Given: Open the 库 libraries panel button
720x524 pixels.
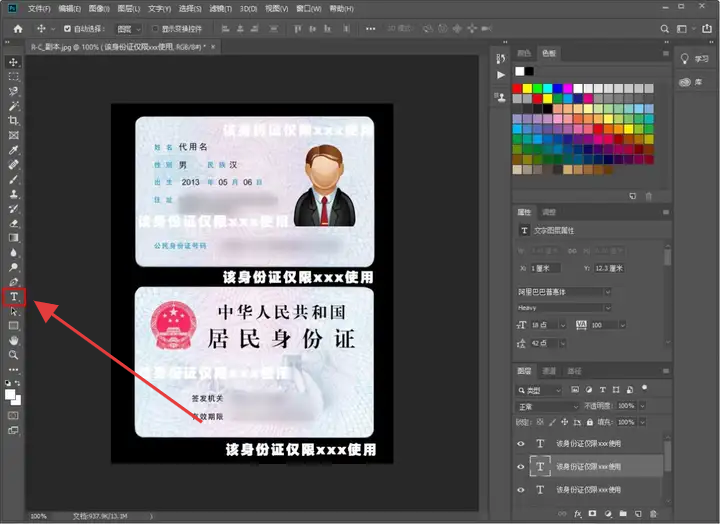Looking at the screenshot, I should point(692,82).
